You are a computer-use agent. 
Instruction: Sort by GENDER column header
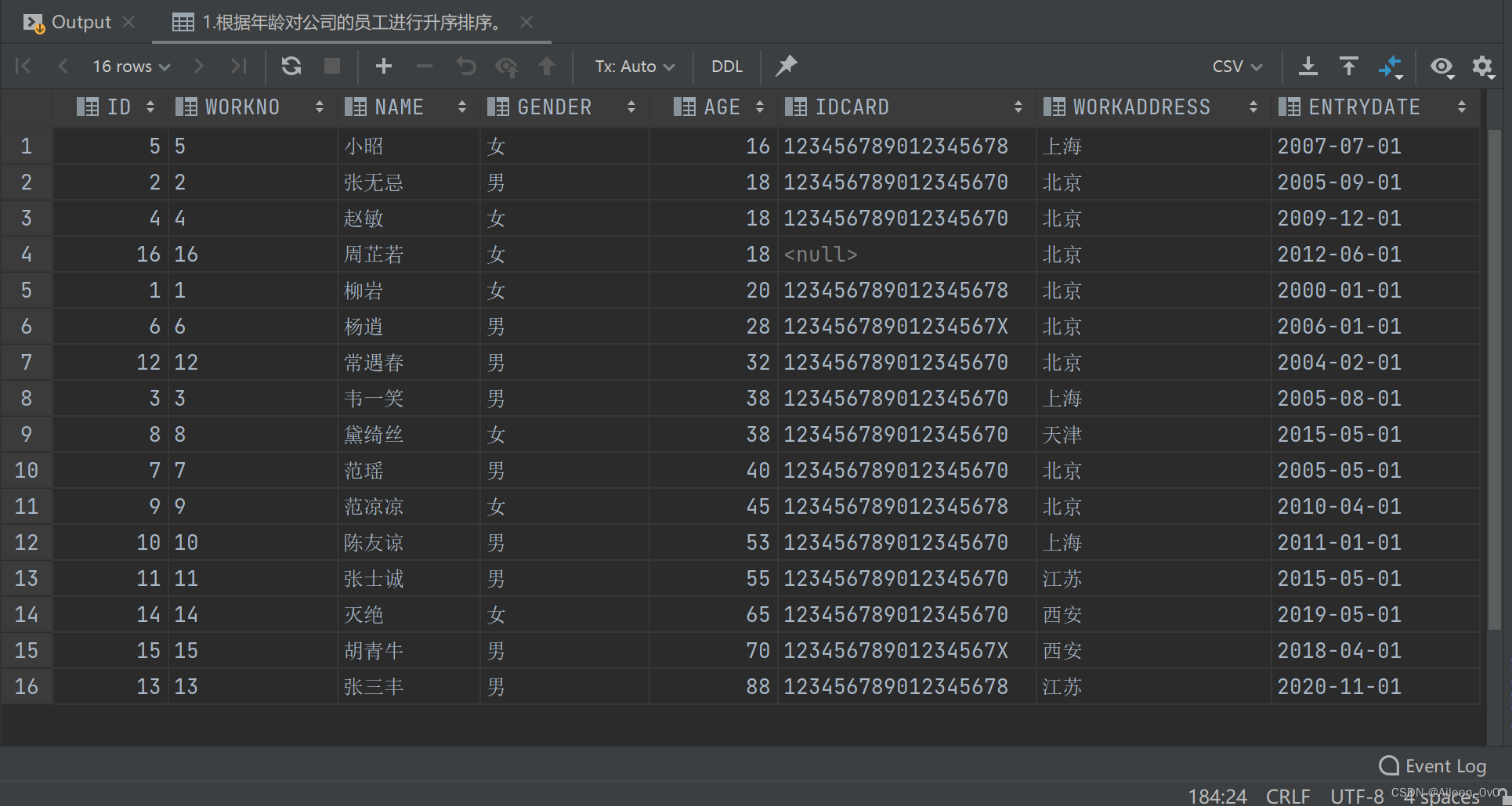(x=564, y=107)
